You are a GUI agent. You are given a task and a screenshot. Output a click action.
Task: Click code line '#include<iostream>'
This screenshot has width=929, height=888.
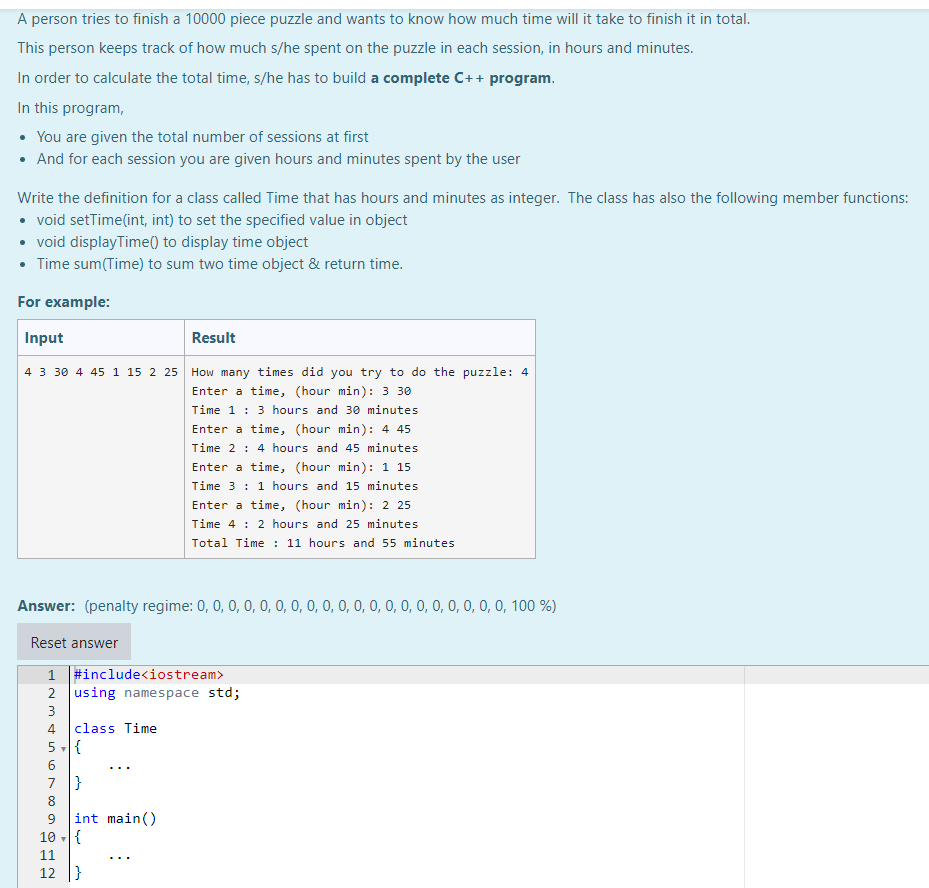[x=149, y=674]
